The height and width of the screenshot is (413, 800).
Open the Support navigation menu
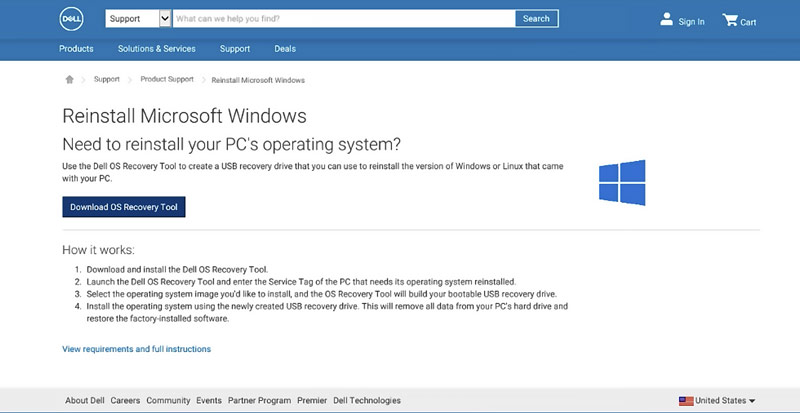[x=235, y=49]
